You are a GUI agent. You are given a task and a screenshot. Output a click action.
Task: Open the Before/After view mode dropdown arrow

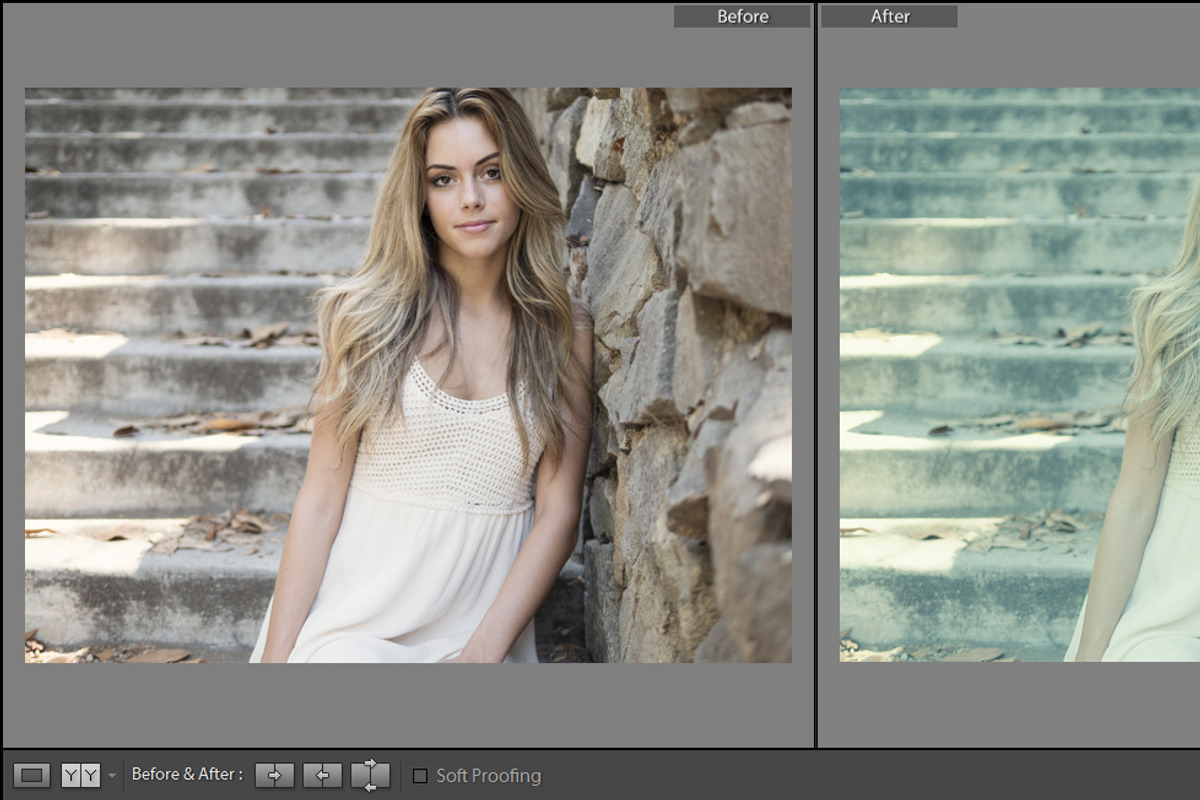tap(112, 776)
